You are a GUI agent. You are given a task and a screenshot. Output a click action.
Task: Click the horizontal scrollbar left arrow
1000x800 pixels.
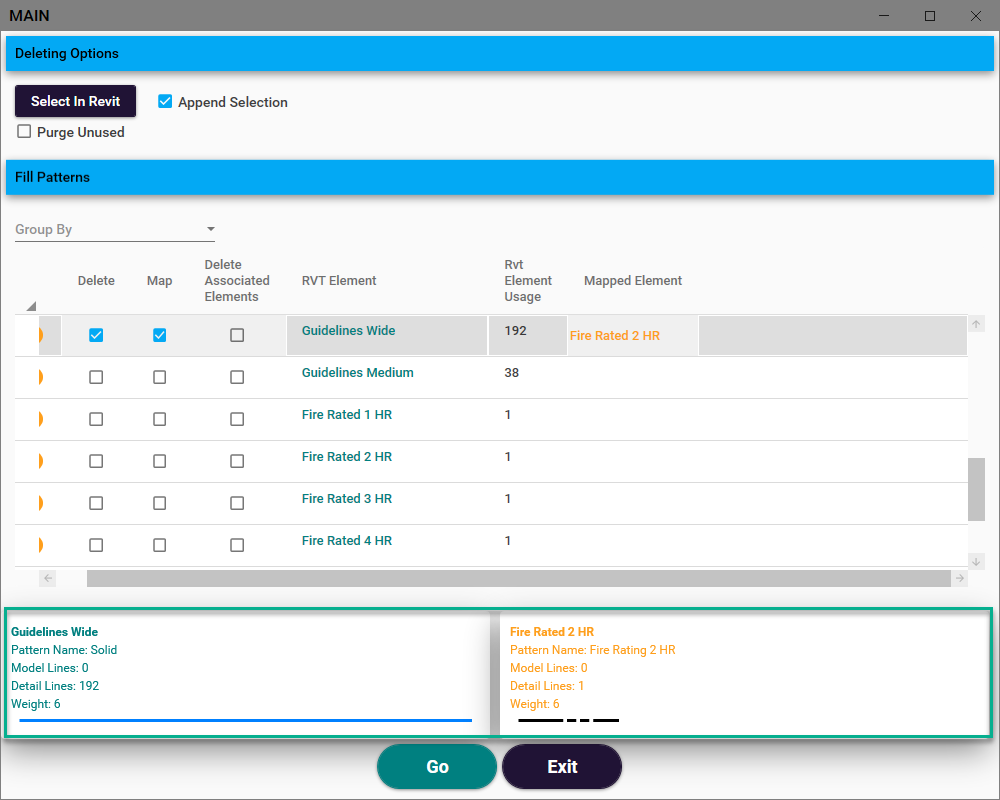[48, 578]
